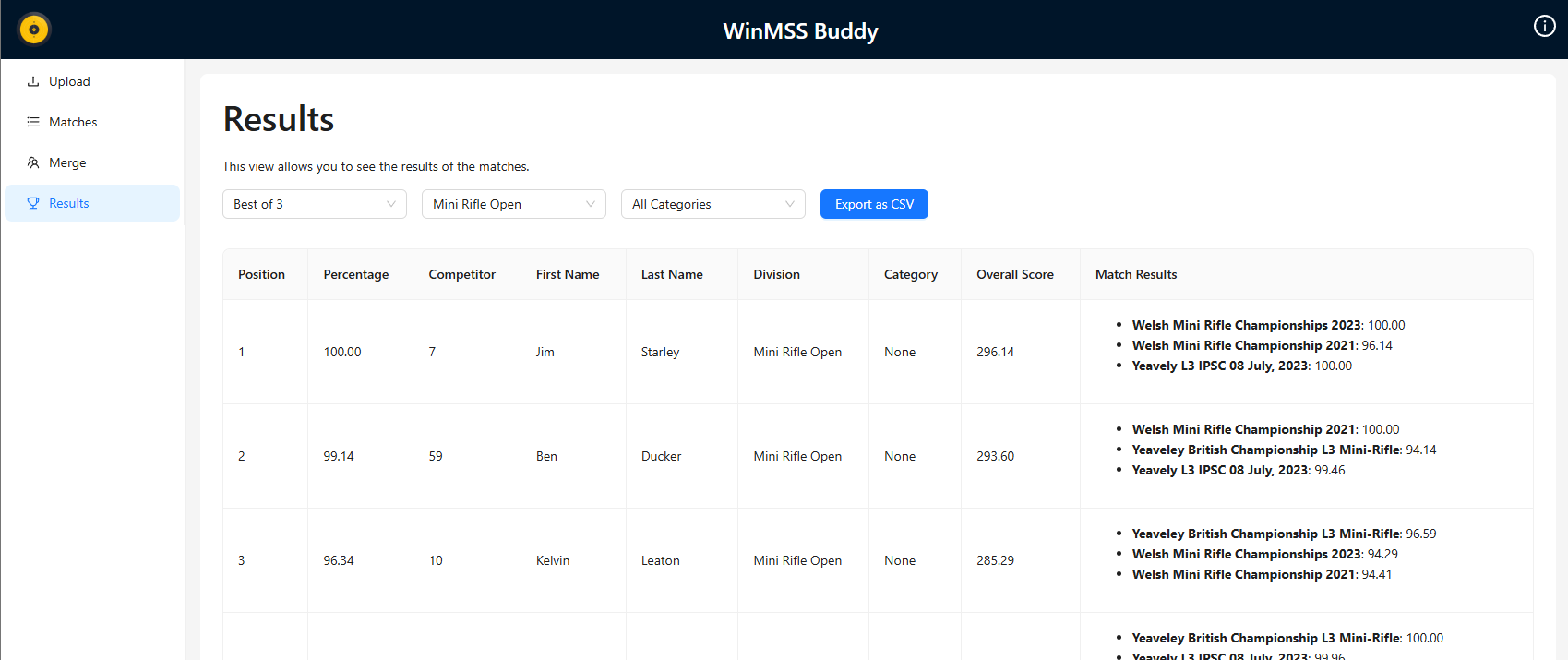
Task: Open the Mini Rifle Open division dropdown
Action: coord(513,204)
